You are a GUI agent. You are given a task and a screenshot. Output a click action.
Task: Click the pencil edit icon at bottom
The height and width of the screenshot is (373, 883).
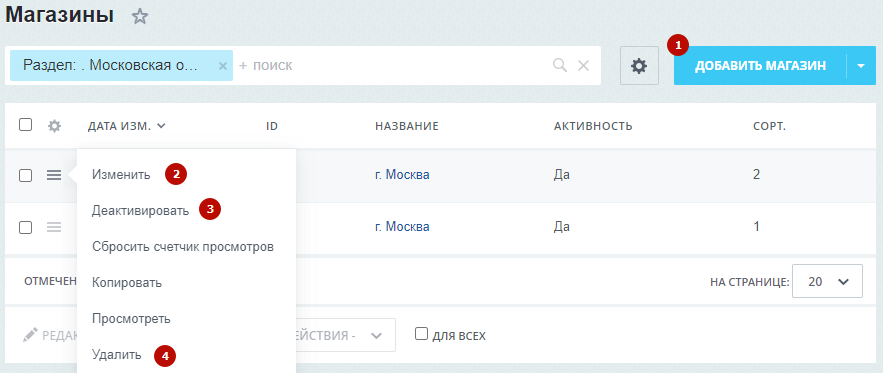(30, 335)
